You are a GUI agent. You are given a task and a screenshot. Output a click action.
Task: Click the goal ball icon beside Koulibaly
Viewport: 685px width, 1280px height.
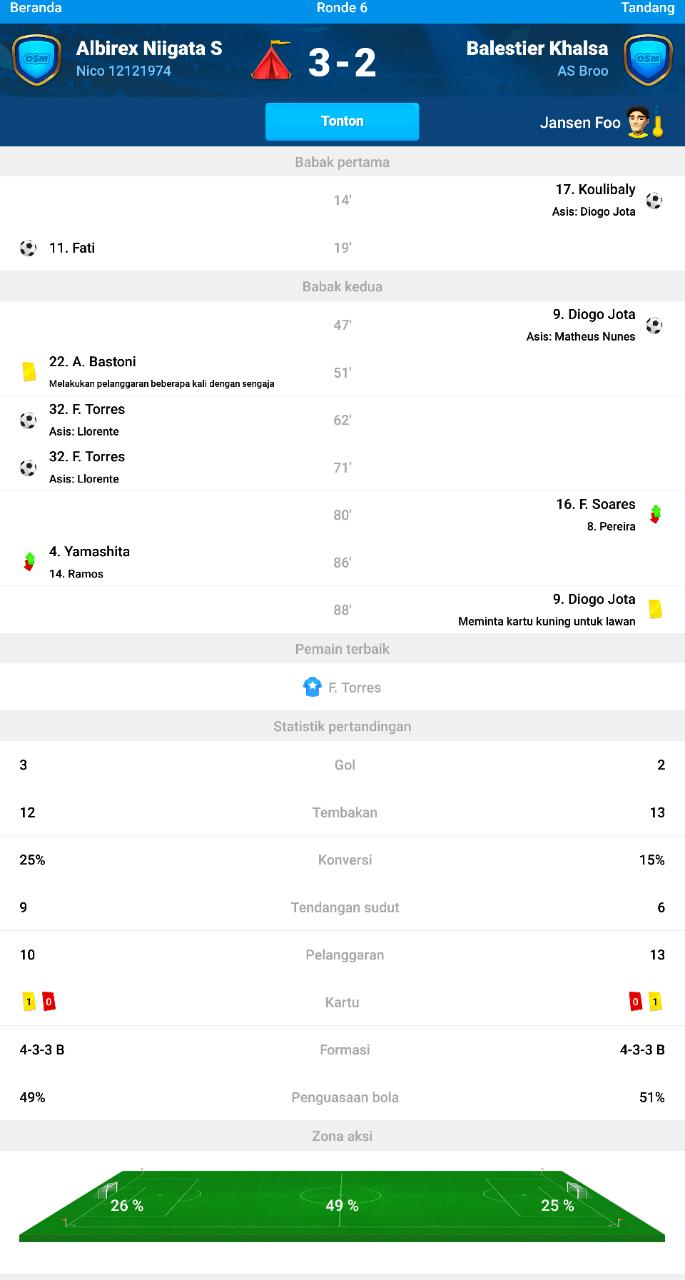[653, 201]
